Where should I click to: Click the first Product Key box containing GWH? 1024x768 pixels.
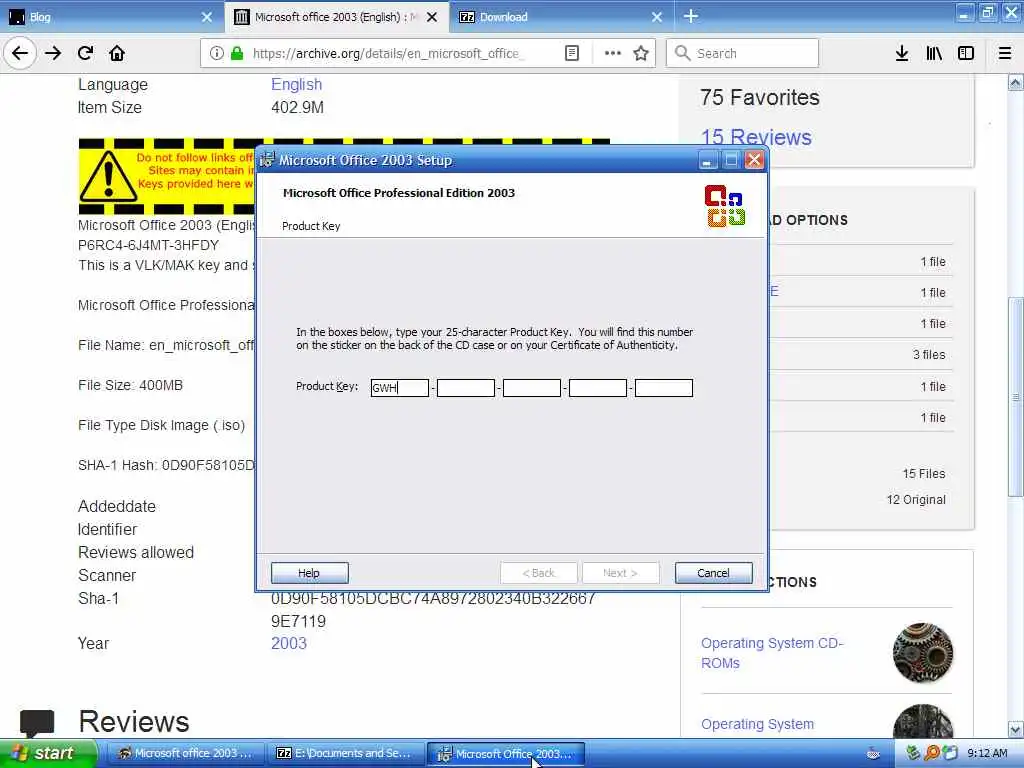click(400, 388)
